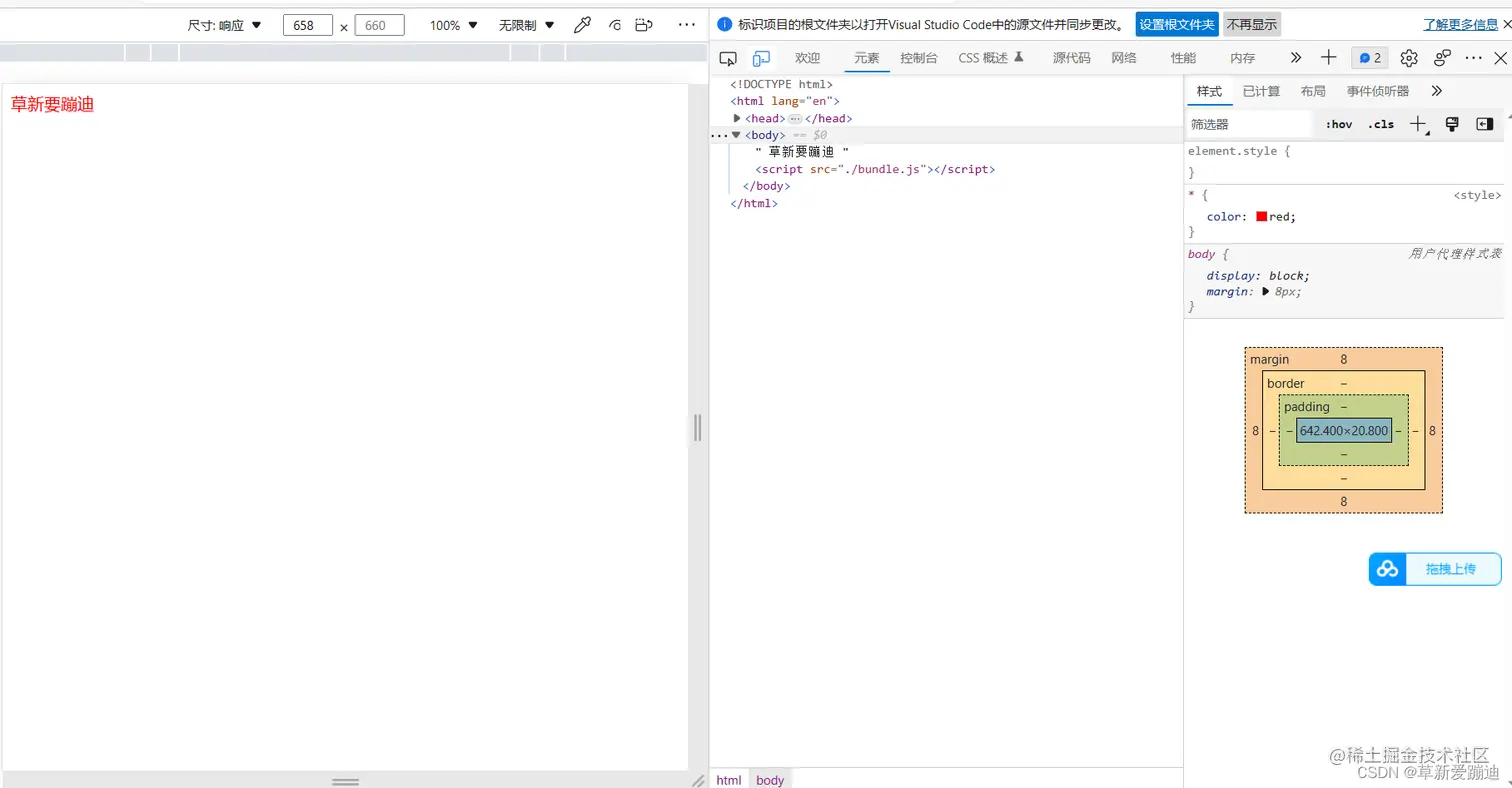Switch to the 源代码 tab

pos(1071,58)
